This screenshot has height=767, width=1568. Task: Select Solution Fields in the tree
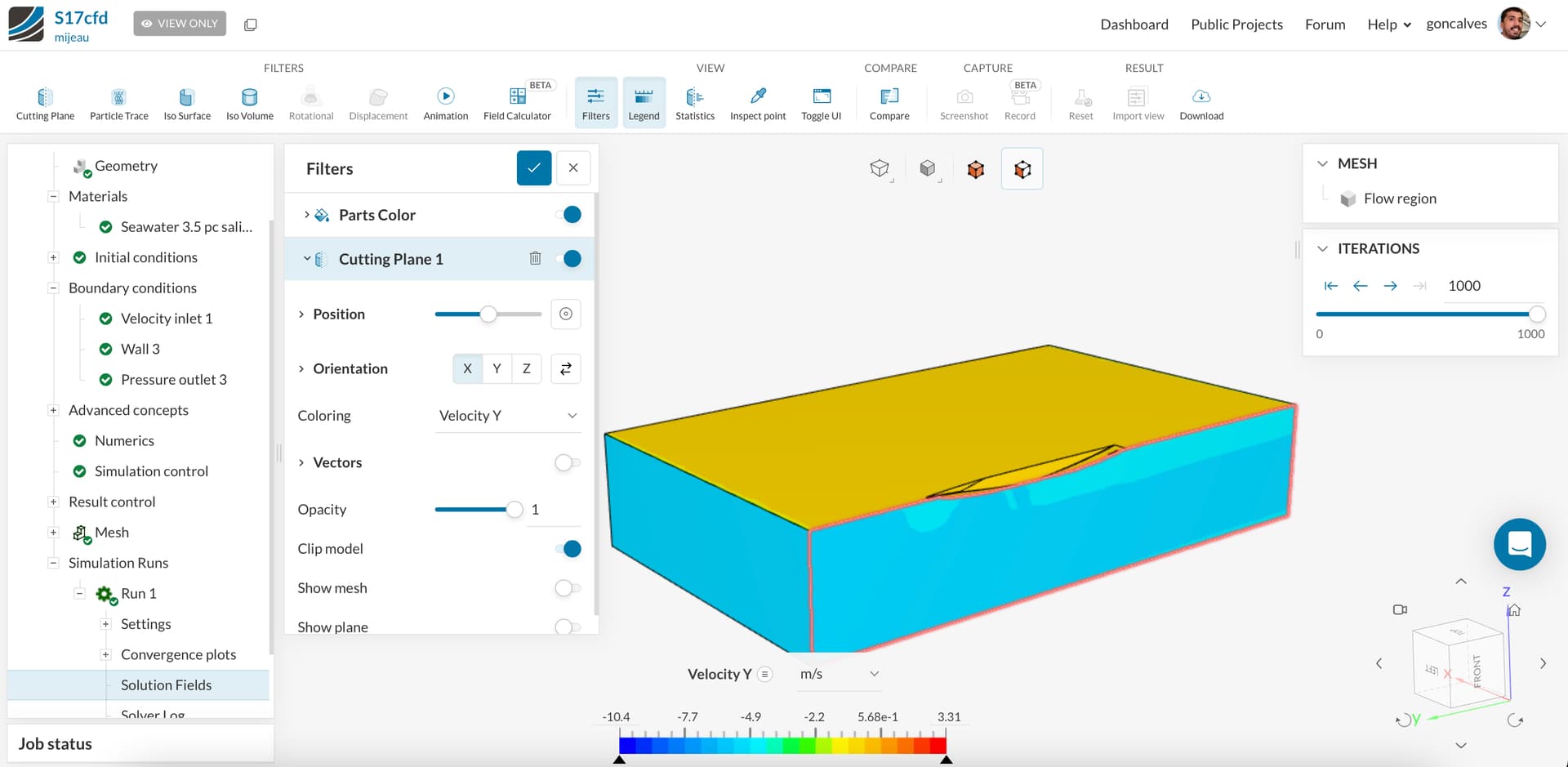[166, 685]
